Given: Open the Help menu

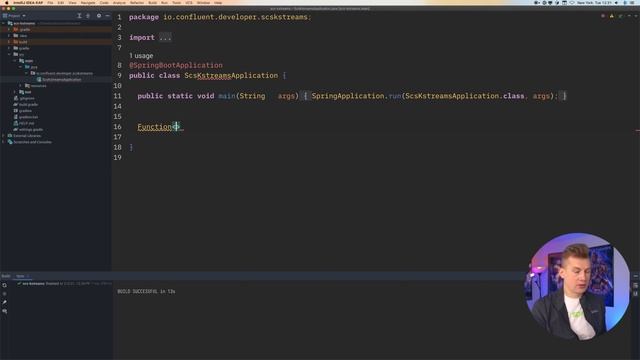Looking at the screenshot, I should [218, 2].
